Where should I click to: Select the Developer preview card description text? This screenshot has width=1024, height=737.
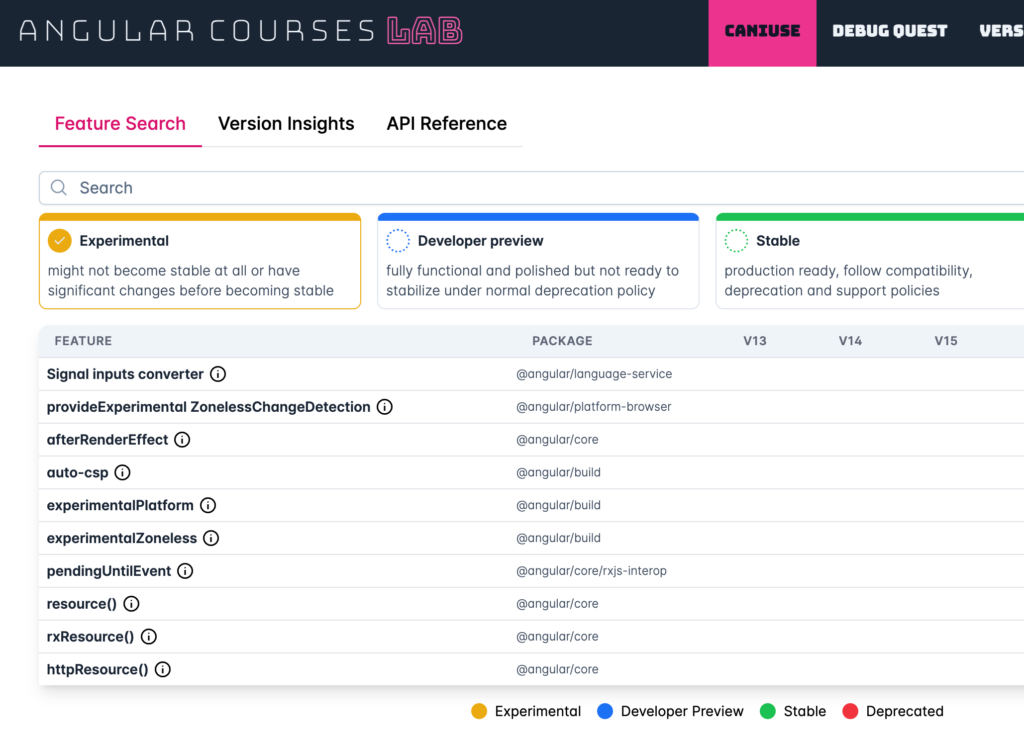coord(532,281)
